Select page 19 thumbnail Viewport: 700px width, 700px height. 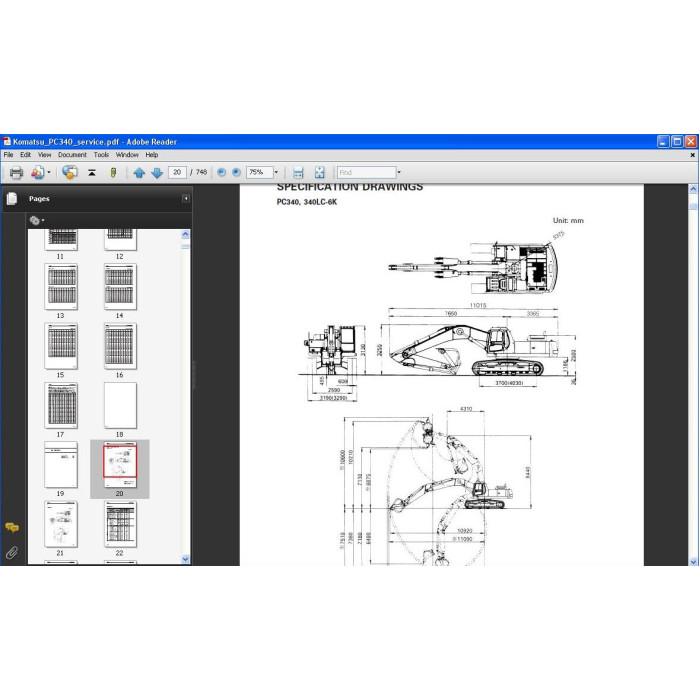tap(61, 465)
